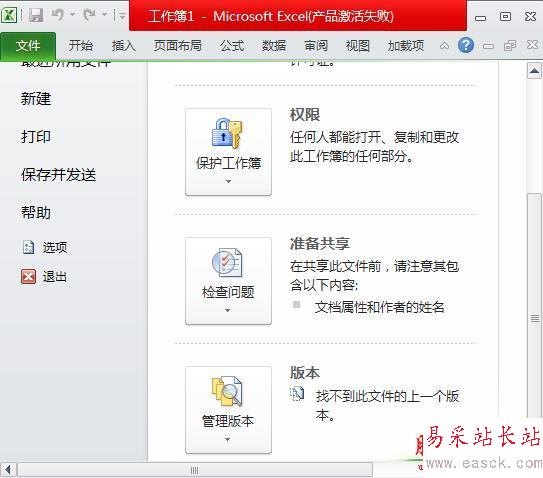Open Customize Quick Access Toolbar dropdown

click(x=122, y=15)
